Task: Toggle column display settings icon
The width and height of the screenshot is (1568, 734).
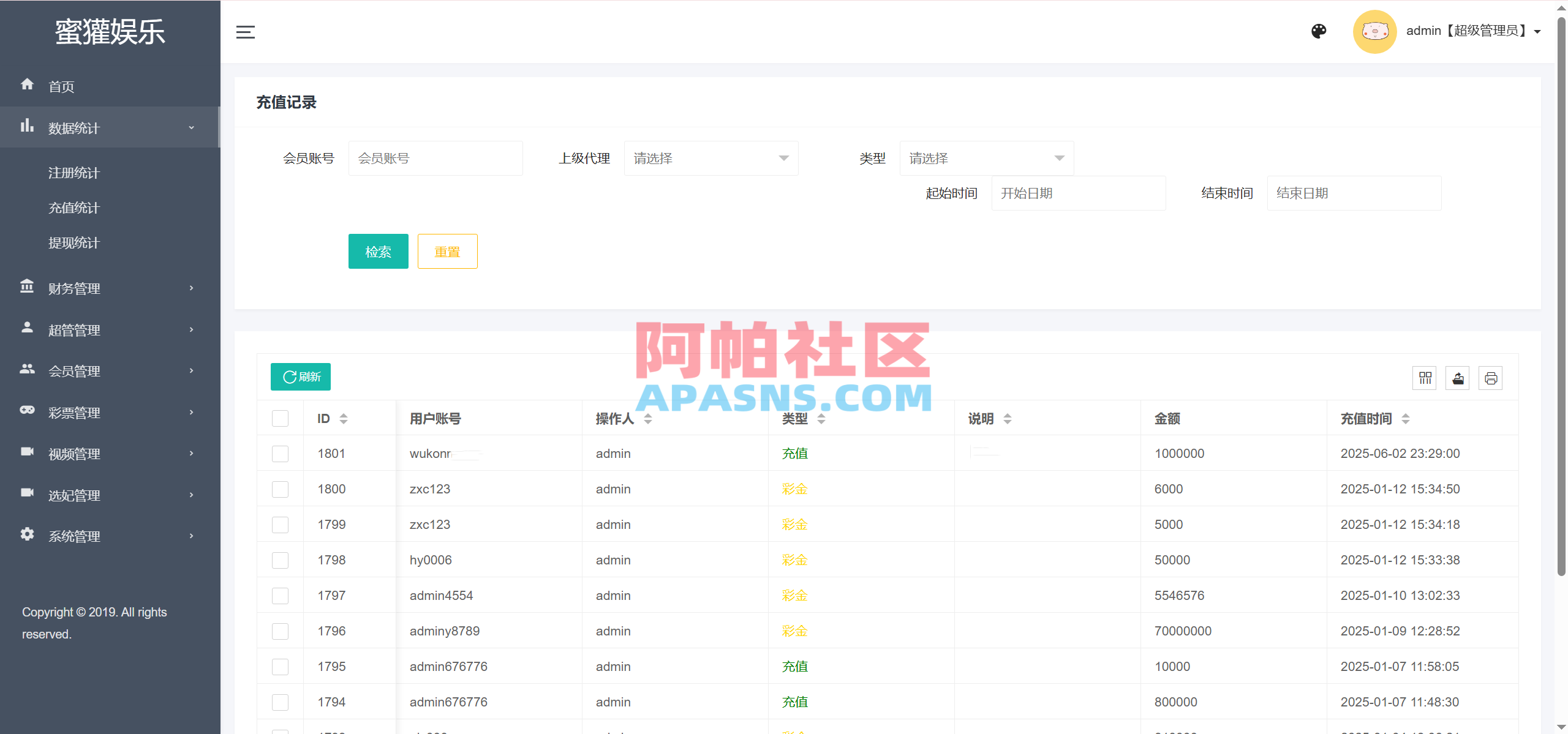Action: pos(1425,378)
